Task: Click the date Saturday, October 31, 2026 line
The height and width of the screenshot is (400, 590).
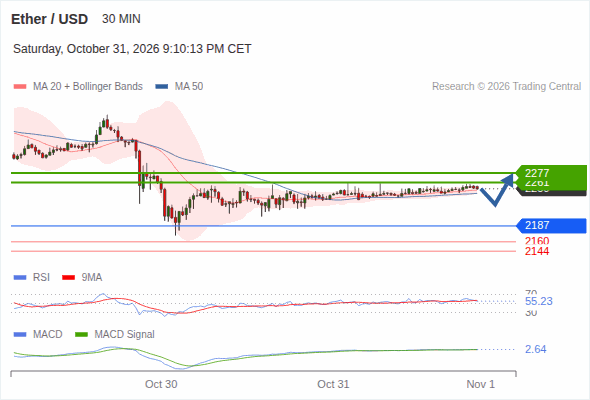Action: click(132, 49)
